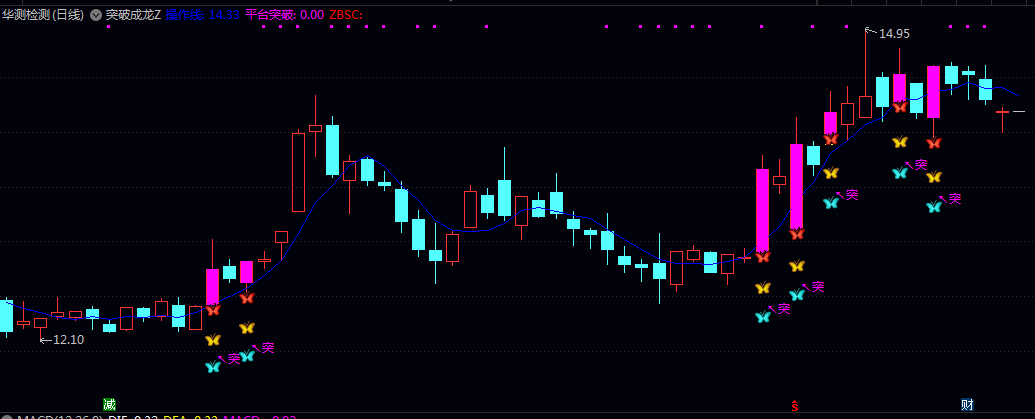
Task: Select the 突破成龙Z indicator name
Action: coord(133,15)
